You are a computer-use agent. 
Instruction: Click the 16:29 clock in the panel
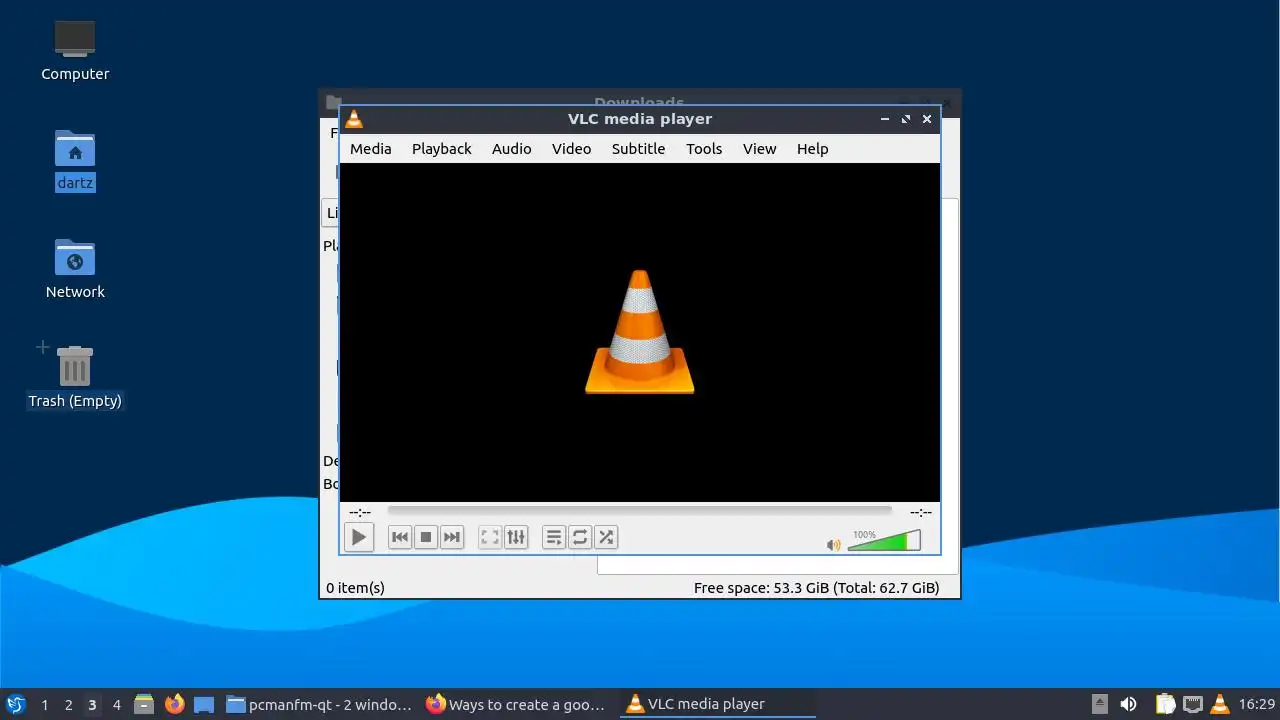point(1257,704)
